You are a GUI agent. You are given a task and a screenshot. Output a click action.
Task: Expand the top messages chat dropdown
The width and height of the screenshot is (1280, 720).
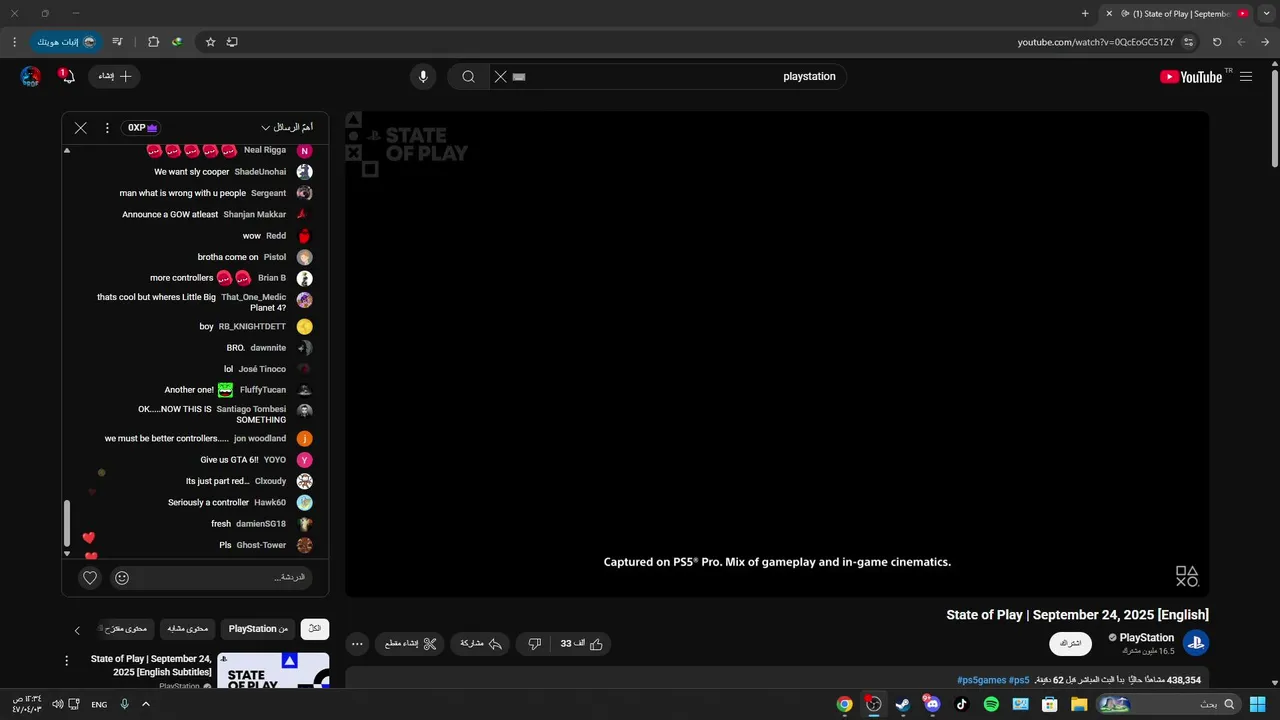click(x=287, y=128)
